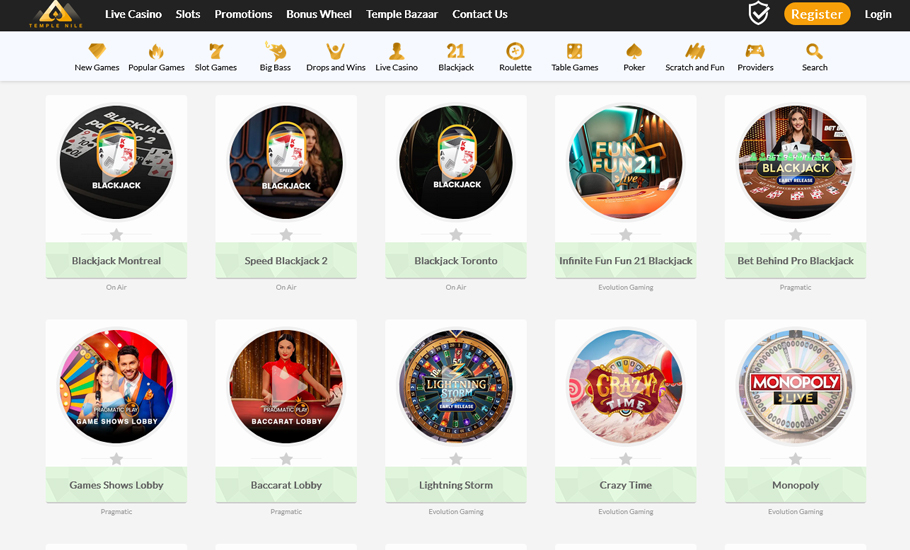This screenshot has width=910, height=550.
Task: Click Evolution Gaming under Monopoly
Action: coord(796,512)
